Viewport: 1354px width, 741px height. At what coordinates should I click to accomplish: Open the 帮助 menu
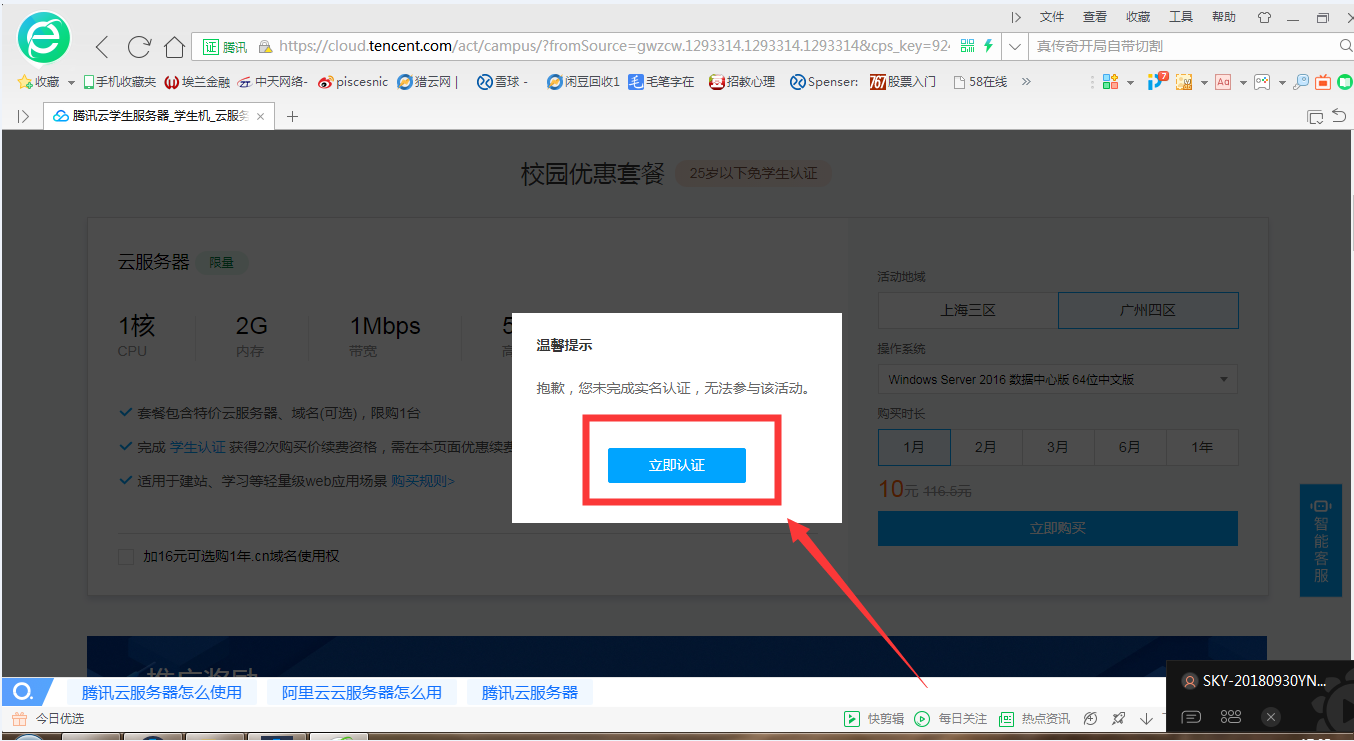(1224, 17)
